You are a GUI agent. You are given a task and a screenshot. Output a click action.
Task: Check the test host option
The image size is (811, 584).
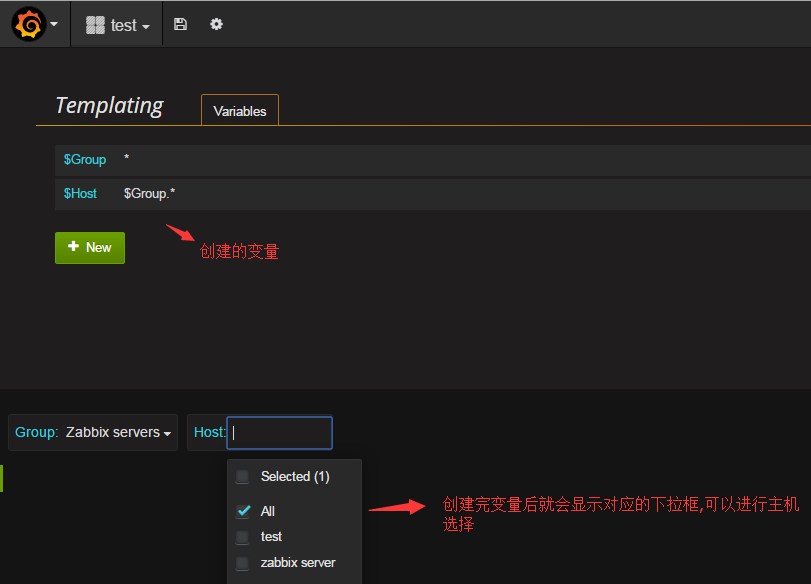tap(242, 537)
